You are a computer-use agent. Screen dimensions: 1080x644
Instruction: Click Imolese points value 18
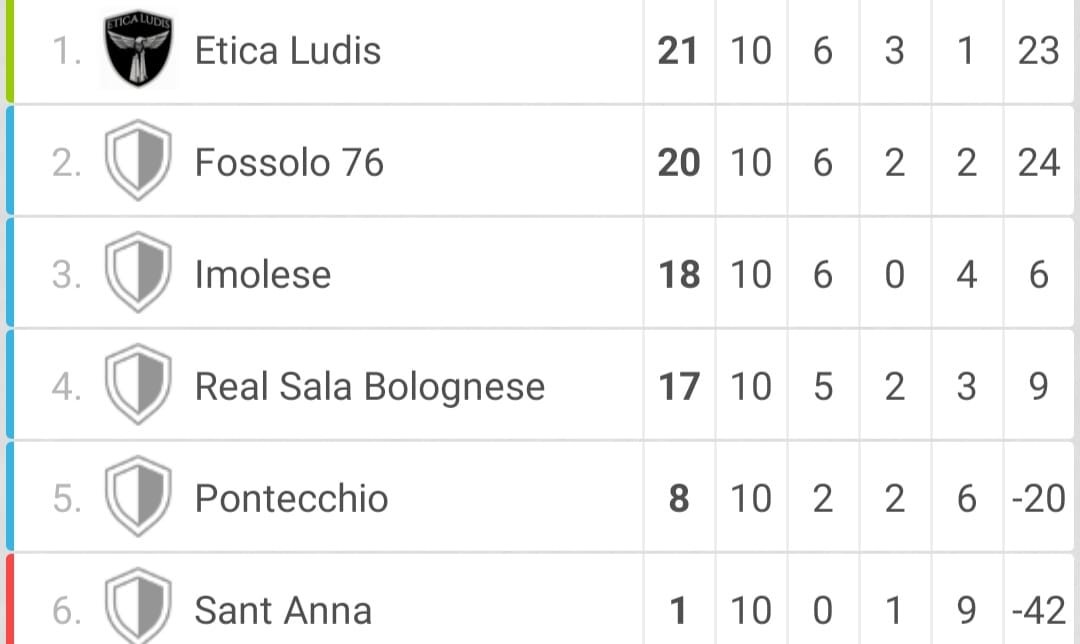[679, 274]
